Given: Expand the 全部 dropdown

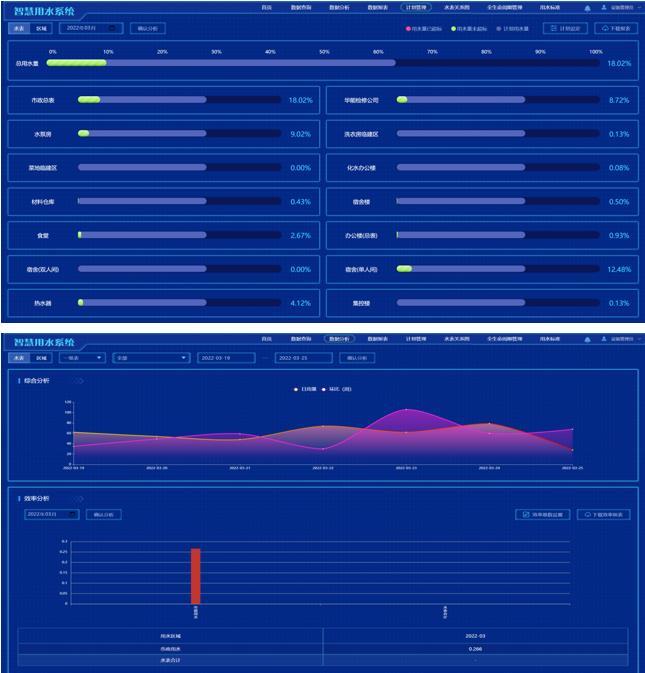Looking at the screenshot, I should 150,357.
